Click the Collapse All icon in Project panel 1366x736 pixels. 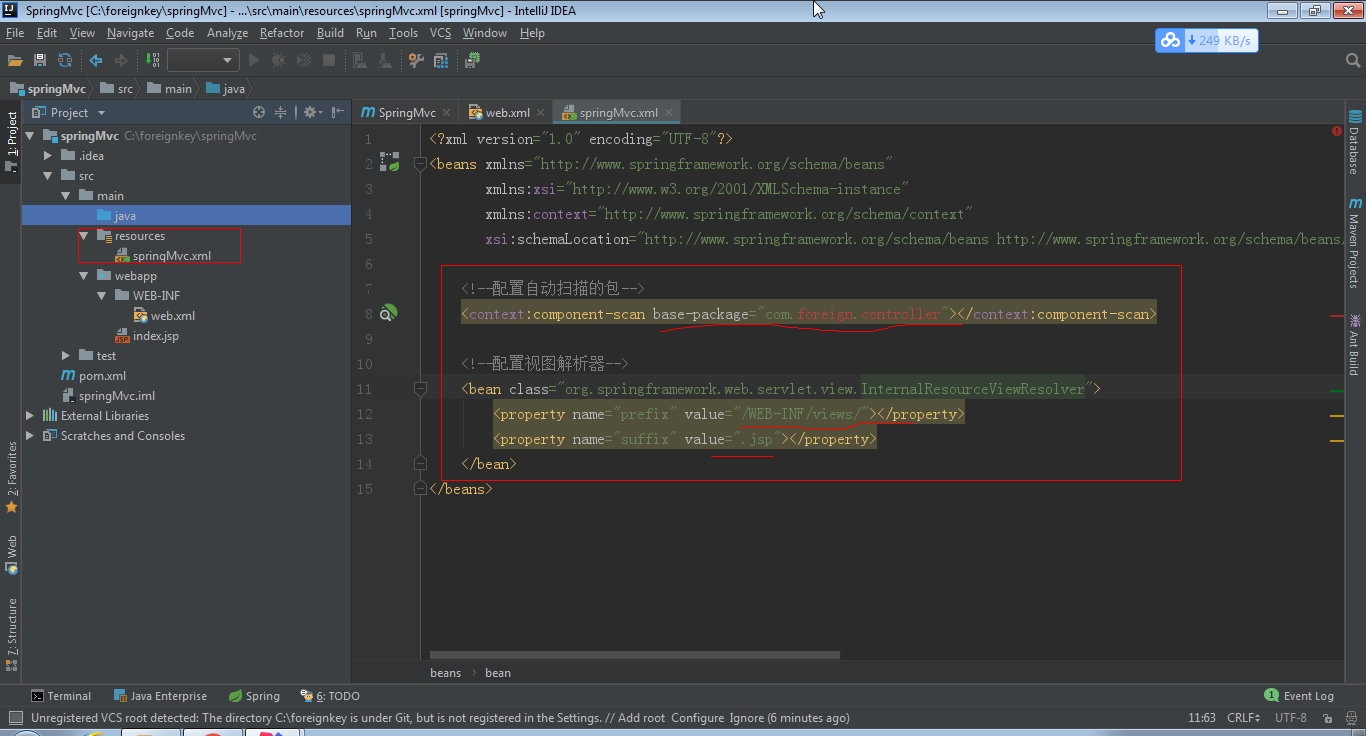click(x=281, y=113)
